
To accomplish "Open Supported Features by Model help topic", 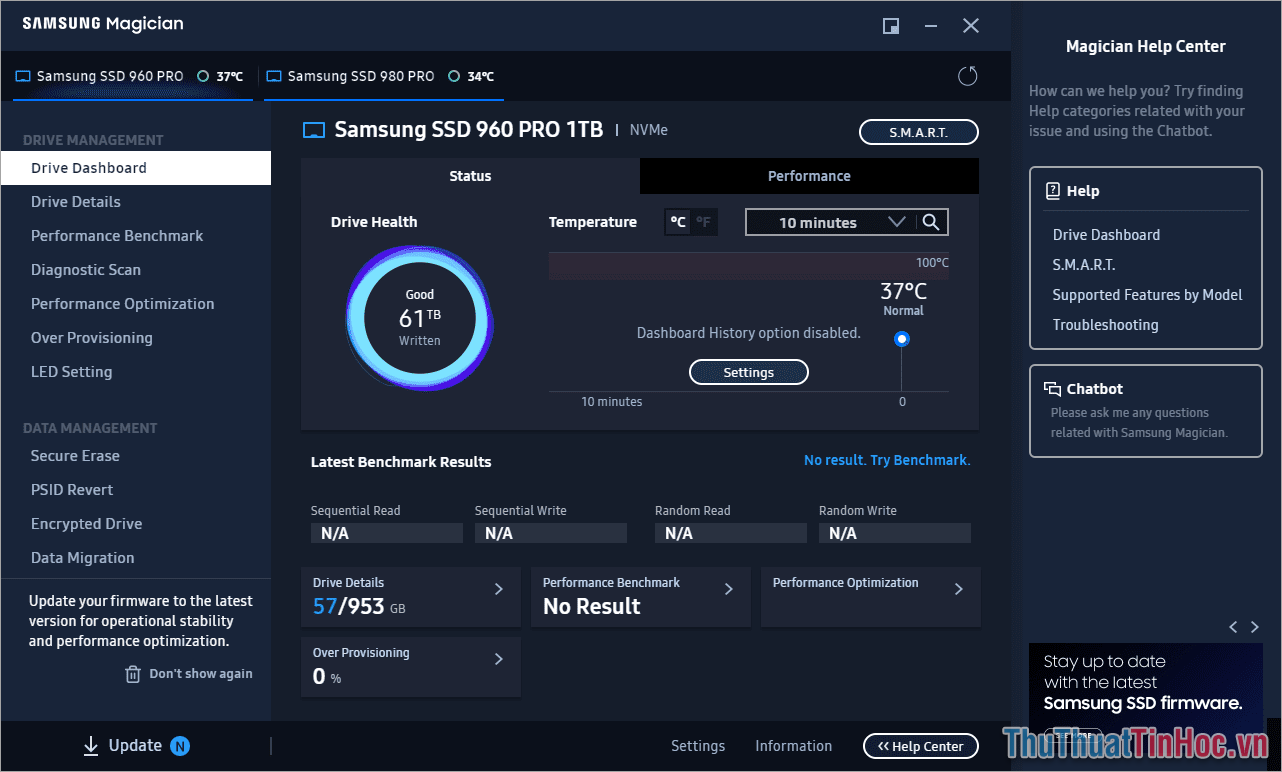I will 1147,295.
